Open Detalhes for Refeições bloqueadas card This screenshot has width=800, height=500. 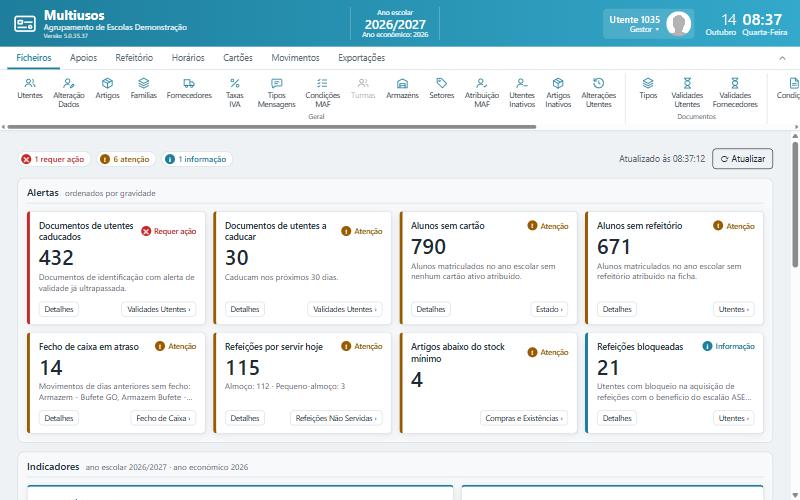point(617,418)
